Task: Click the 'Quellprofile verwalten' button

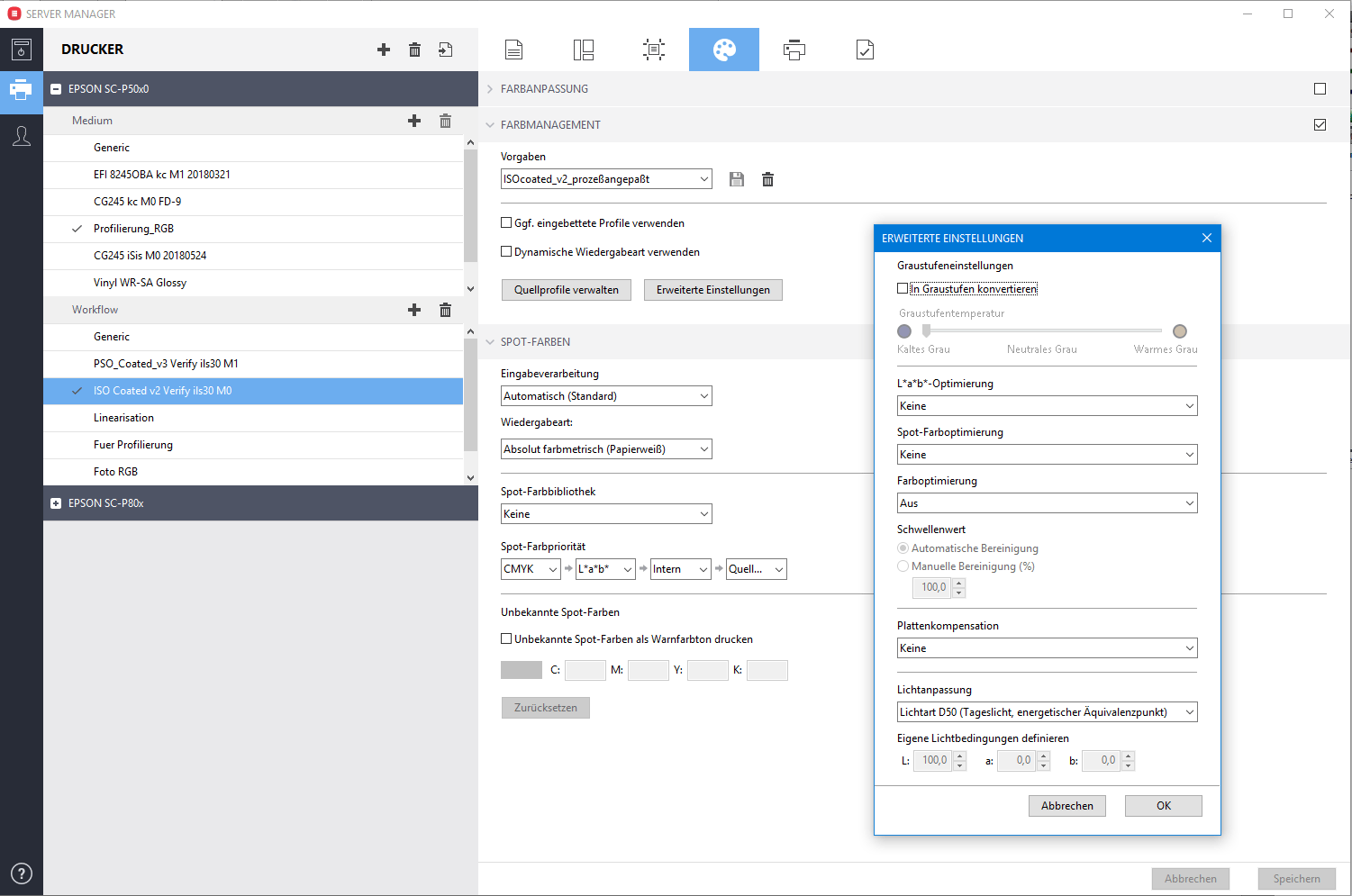Action: (566, 290)
